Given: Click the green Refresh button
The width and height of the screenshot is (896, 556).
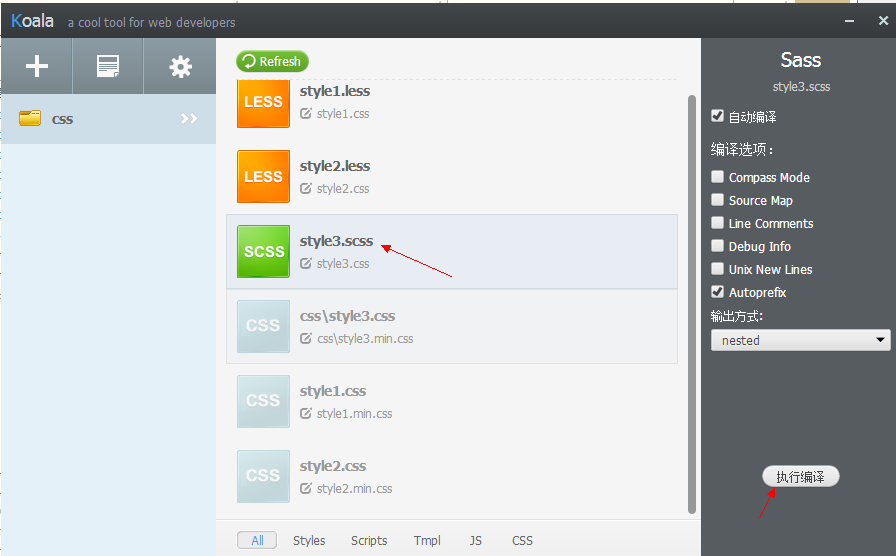Looking at the screenshot, I should (x=273, y=61).
